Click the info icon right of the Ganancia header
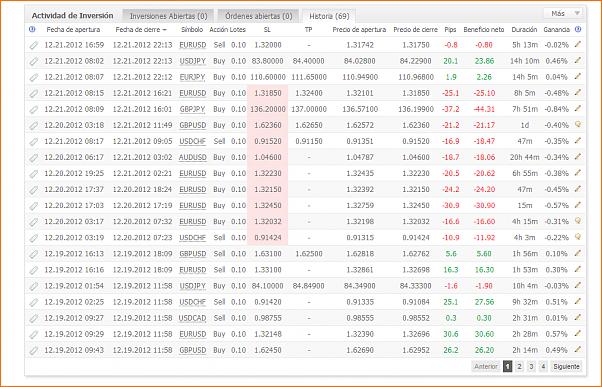Screen dimensions: 602x387 [578, 30]
